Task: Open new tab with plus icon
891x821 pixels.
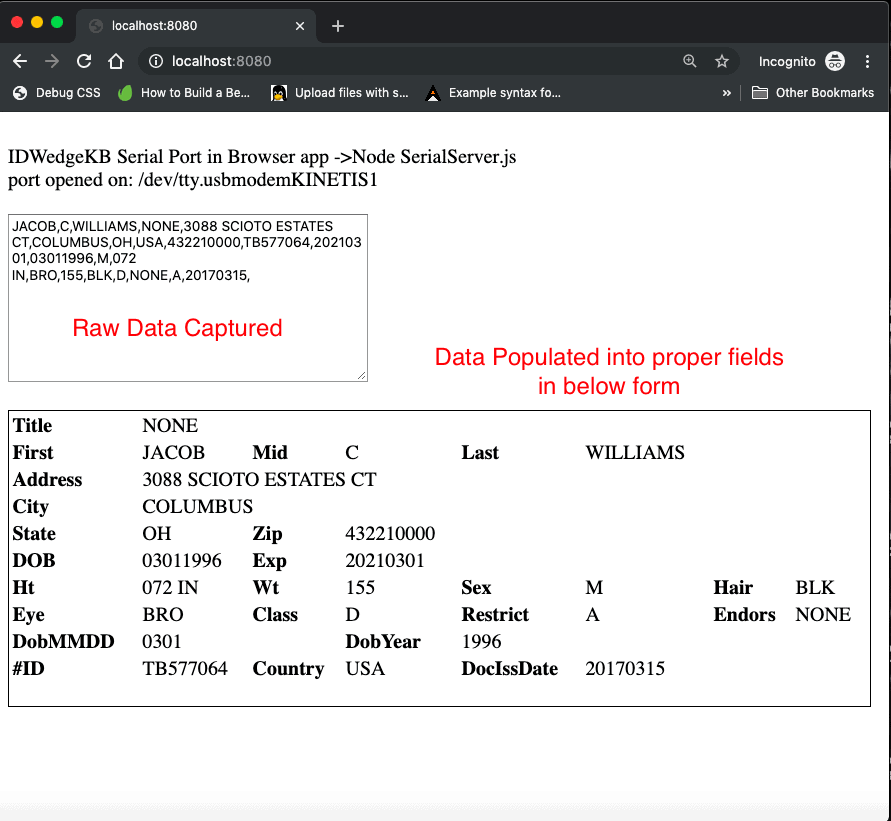Action: coord(338,26)
